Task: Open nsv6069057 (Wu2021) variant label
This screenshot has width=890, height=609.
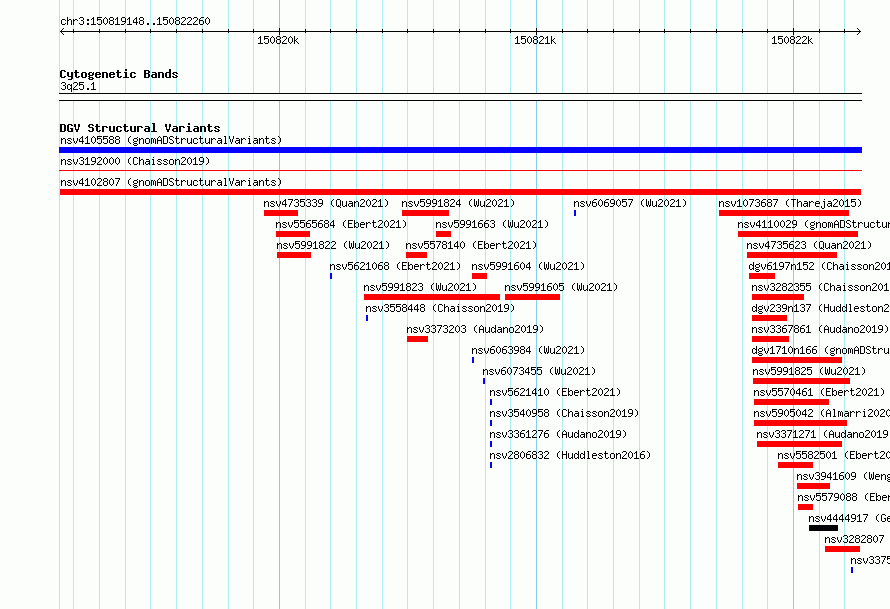Action: (x=630, y=203)
